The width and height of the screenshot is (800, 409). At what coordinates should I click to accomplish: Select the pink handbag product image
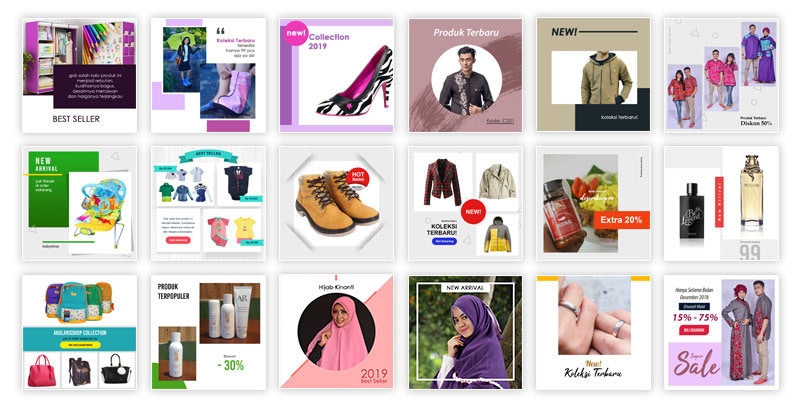[x=42, y=370]
